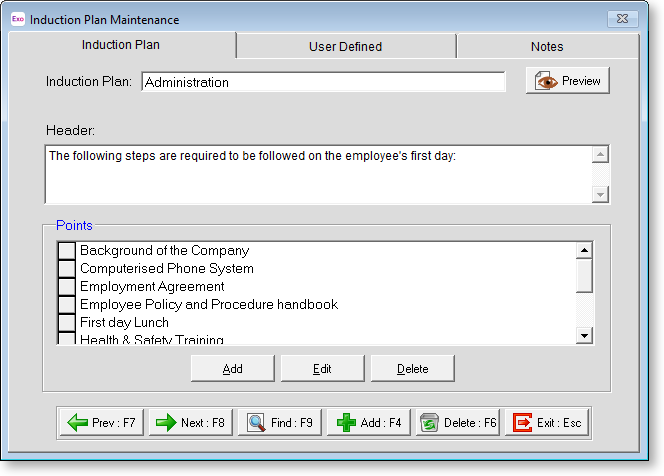Click the Exo application icon in title bar
This screenshot has height=476, width=664.
[x=17, y=19]
